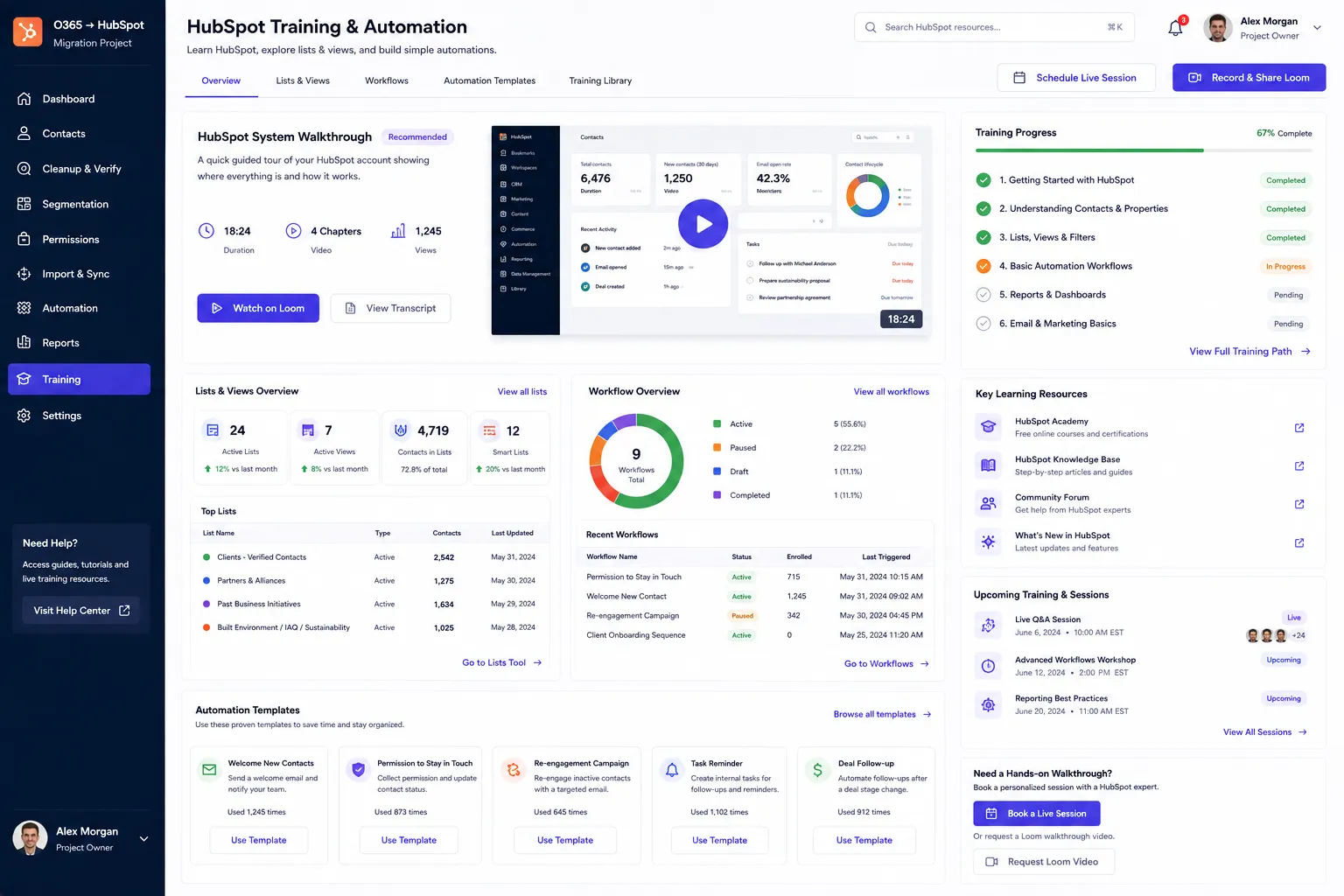Viewport: 1344px width, 896px height.
Task: Click Book a Live Session button
Action: click(1037, 814)
